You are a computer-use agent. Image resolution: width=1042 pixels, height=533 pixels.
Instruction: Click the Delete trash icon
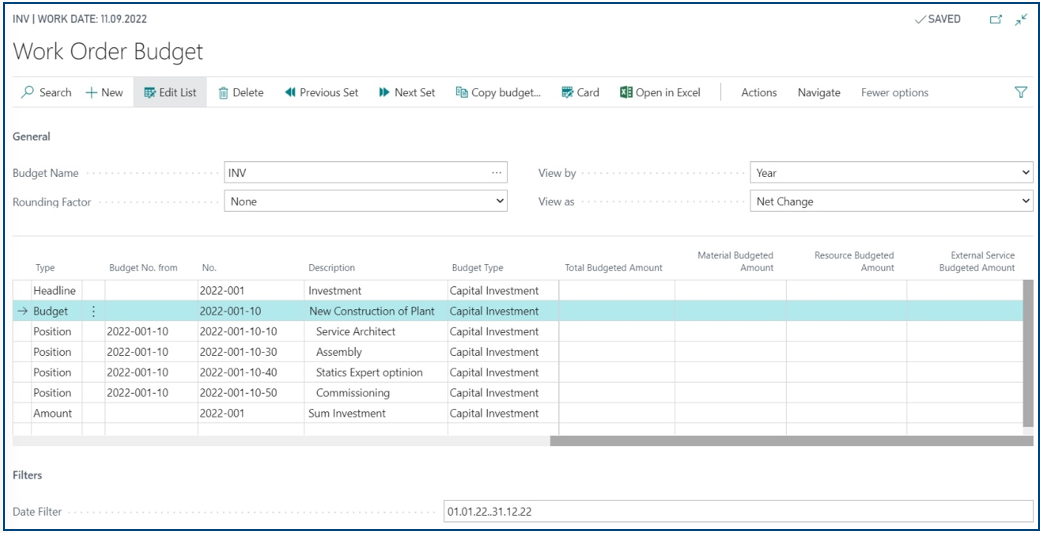[x=224, y=92]
